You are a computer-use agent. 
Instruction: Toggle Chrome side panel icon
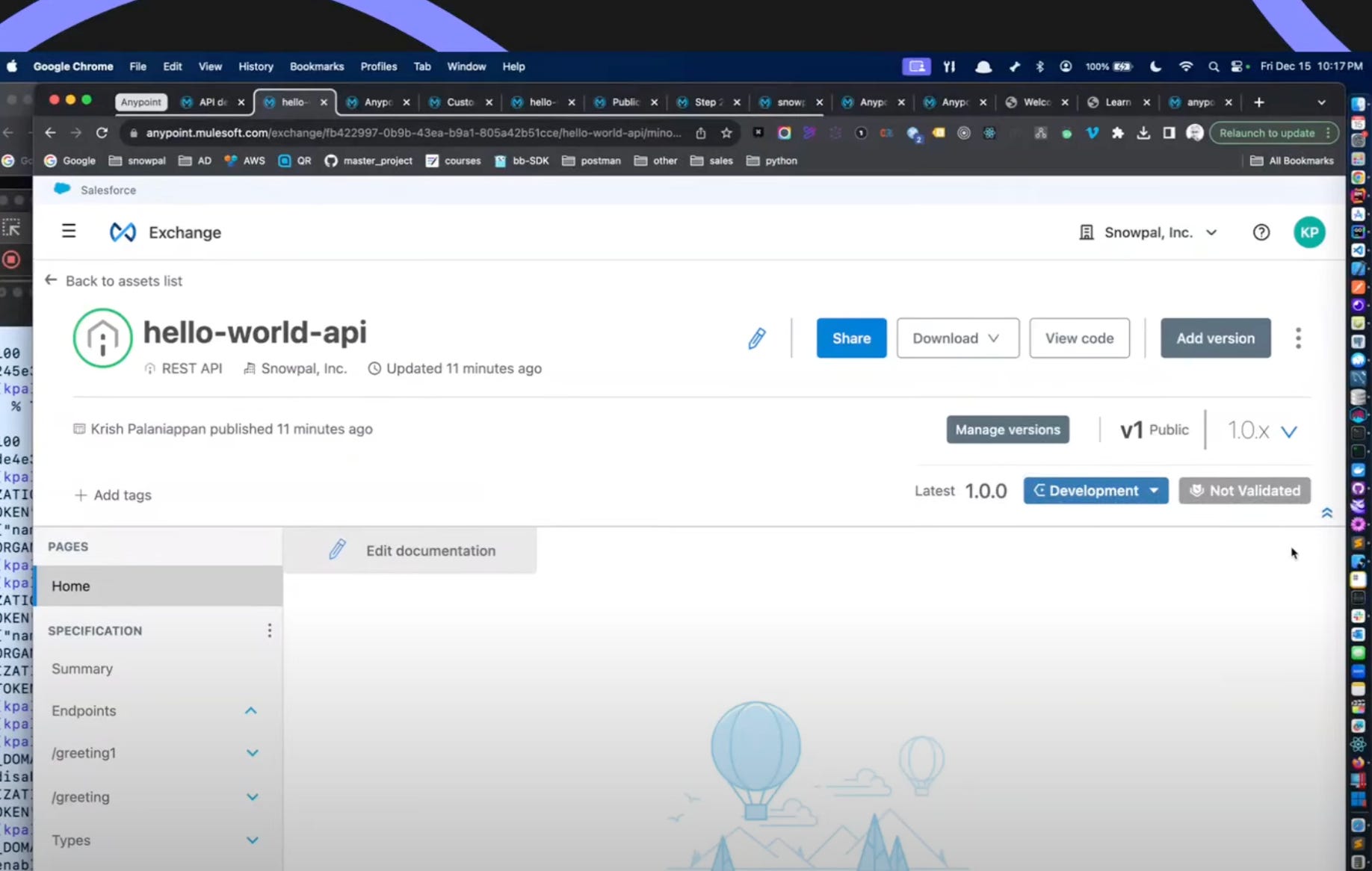[x=1169, y=133]
